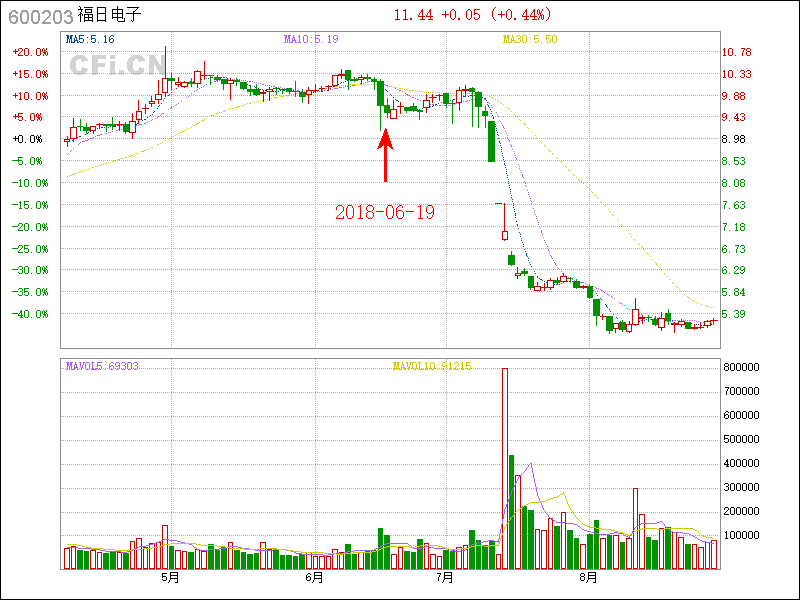Viewport: 800px width, 600px height.
Task: Click the MA5:5.16 indicator label
Action: (x=90, y=39)
